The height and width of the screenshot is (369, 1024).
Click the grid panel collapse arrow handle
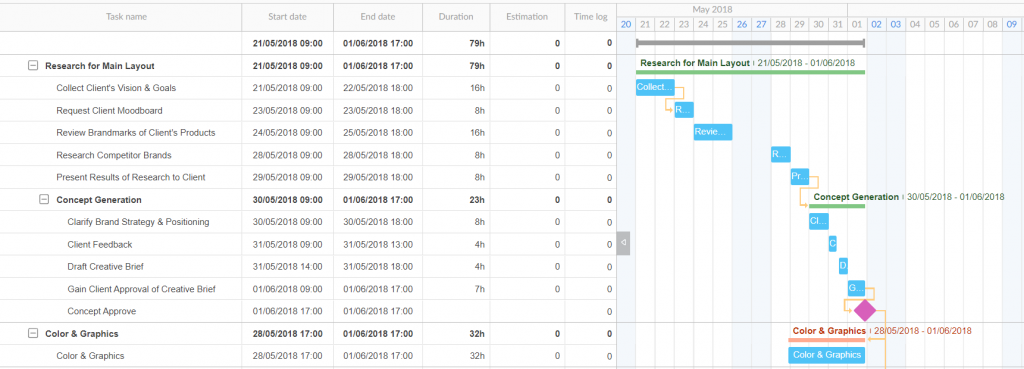[x=623, y=243]
